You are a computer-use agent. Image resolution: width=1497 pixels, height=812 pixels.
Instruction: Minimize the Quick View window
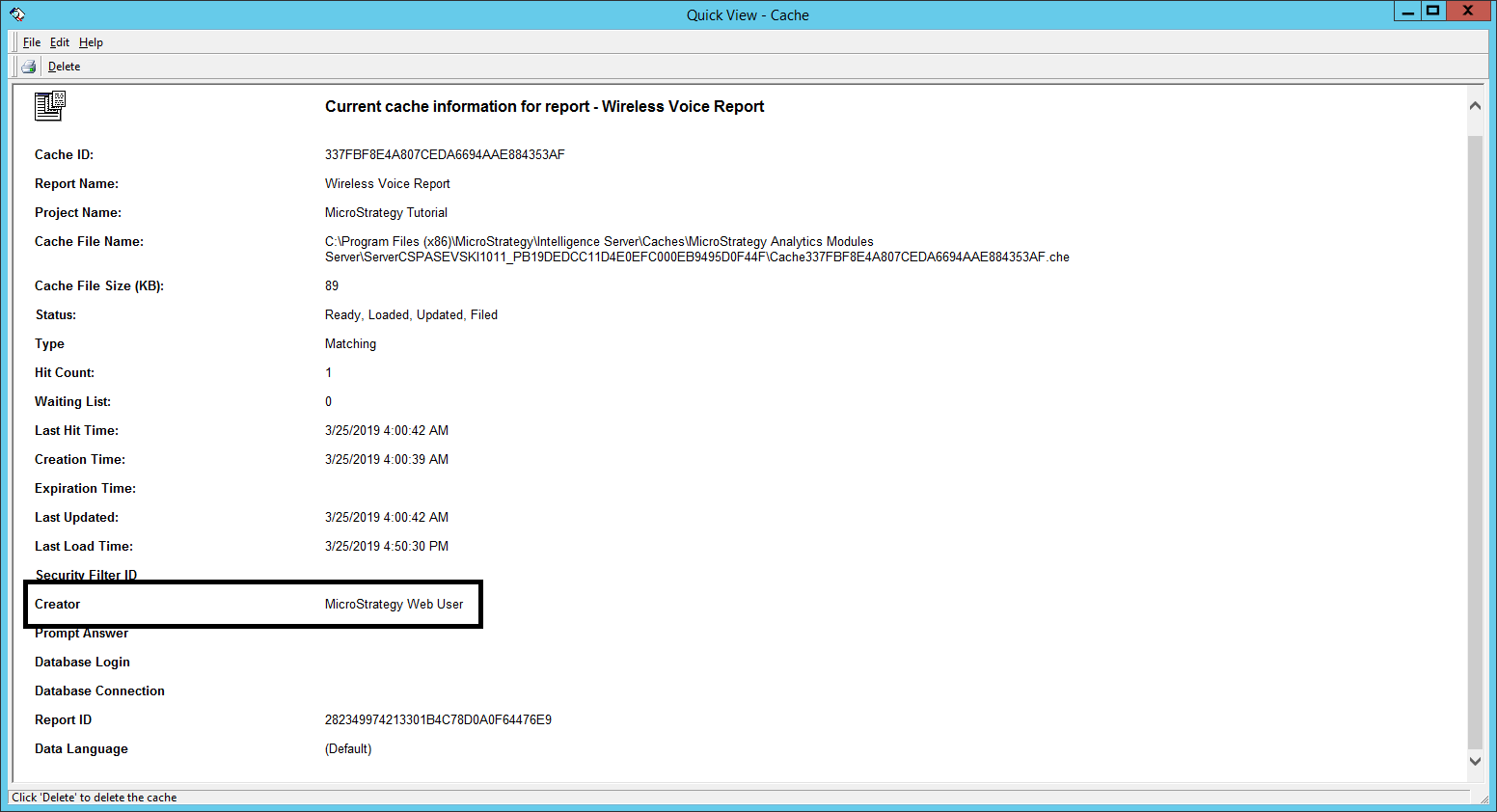(x=1408, y=12)
